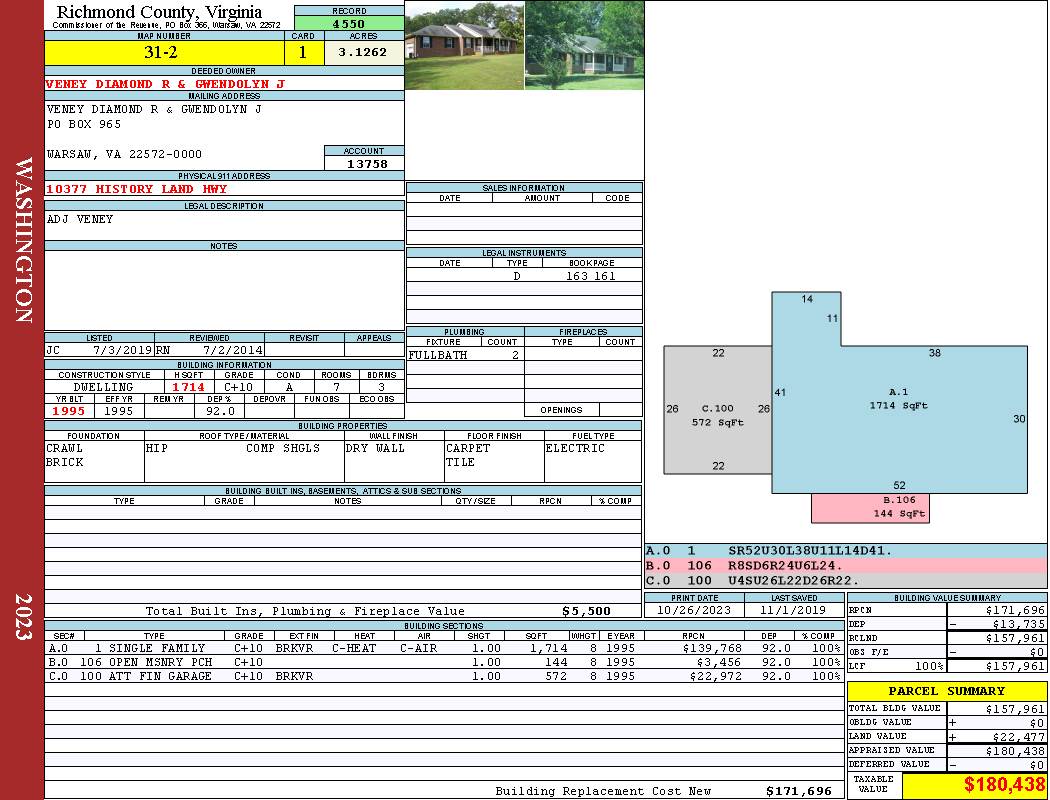Image resolution: width=1050 pixels, height=800 pixels.
Task: Click WARSAW, VA 22572-0000 text
Action: click(125, 155)
